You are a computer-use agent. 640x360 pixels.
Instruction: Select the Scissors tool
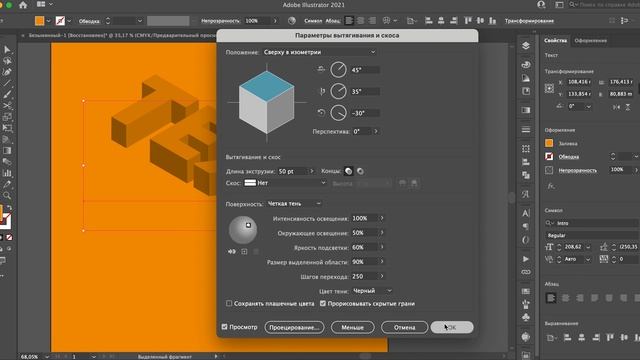click(7, 106)
